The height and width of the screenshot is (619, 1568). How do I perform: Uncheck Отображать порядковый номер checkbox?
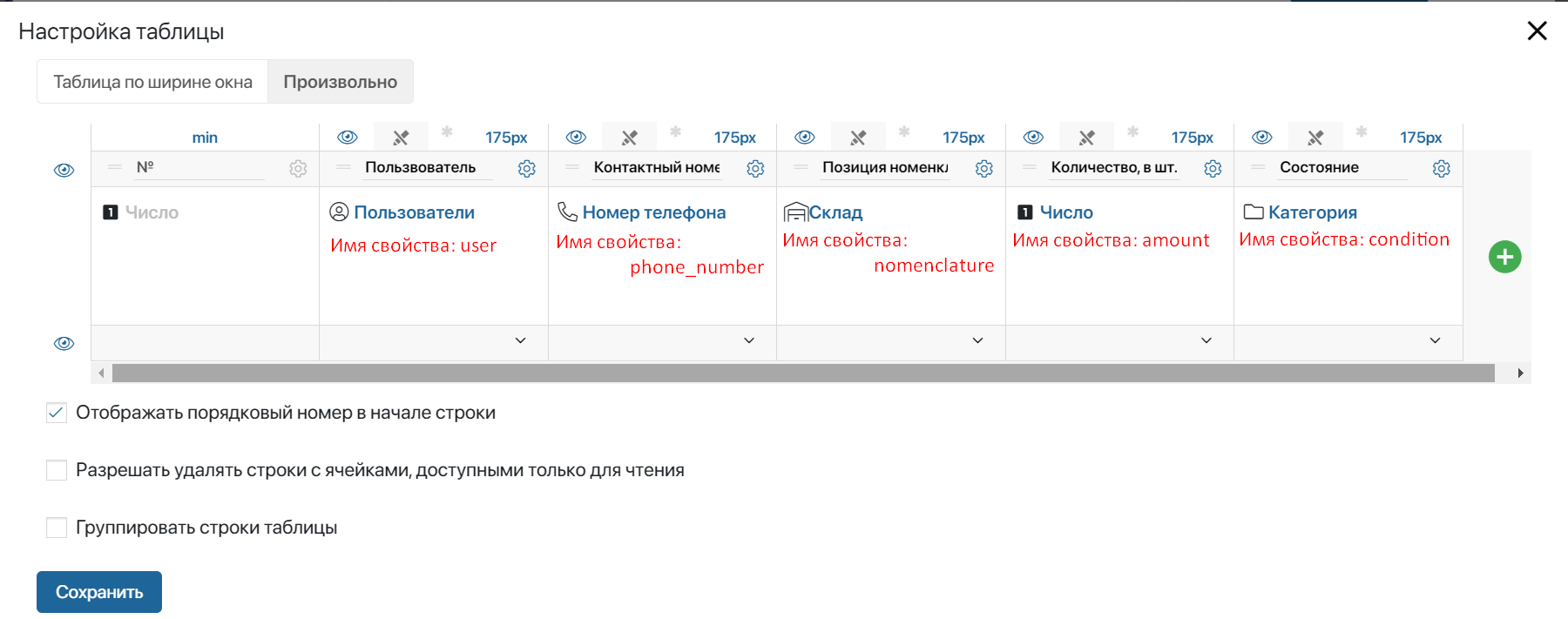tap(57, 413)
